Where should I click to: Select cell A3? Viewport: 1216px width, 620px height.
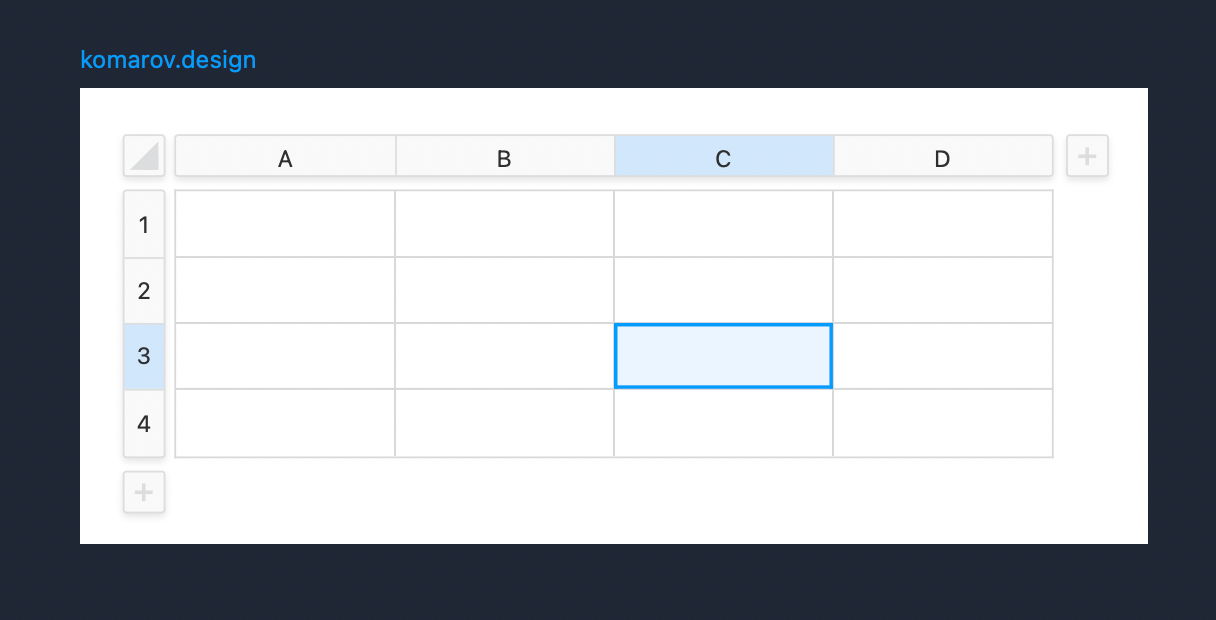click(285, 356)
